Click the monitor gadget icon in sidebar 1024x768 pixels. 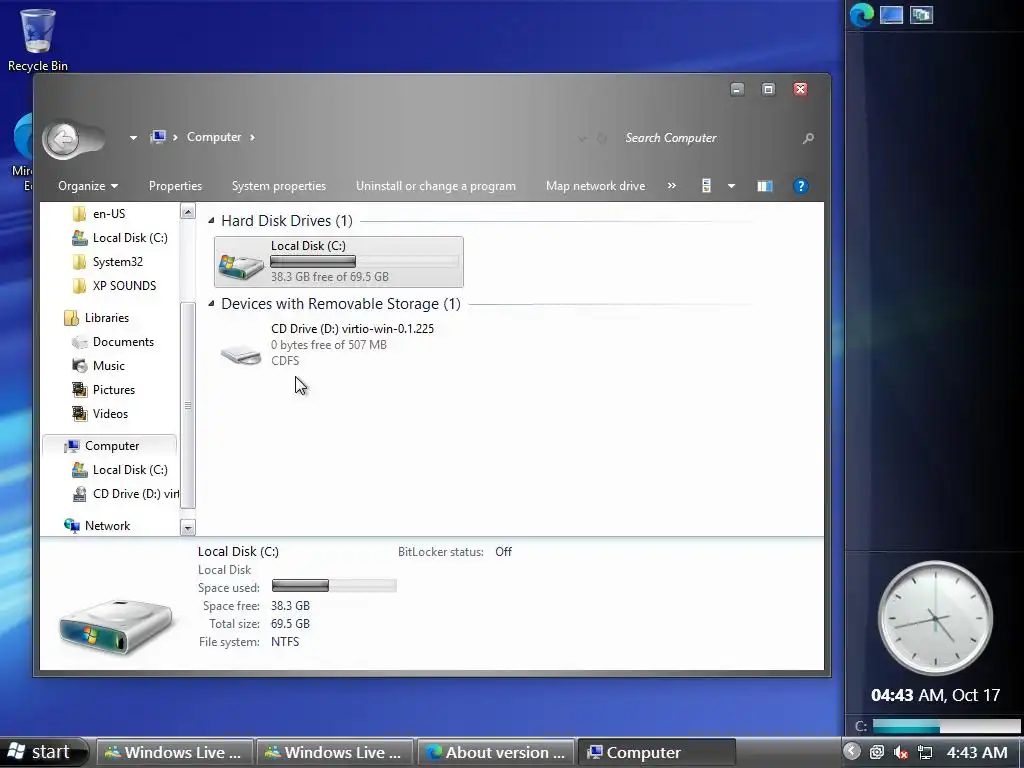(891, 15)
